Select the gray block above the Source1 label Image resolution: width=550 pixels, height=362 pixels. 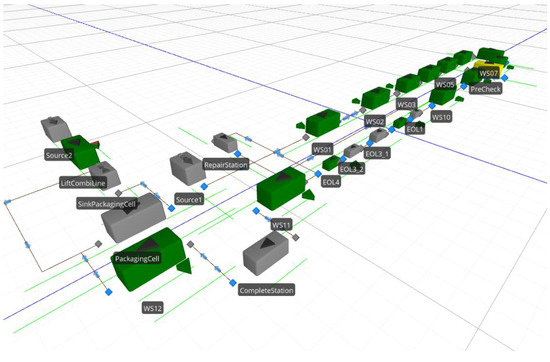[187, 169]
